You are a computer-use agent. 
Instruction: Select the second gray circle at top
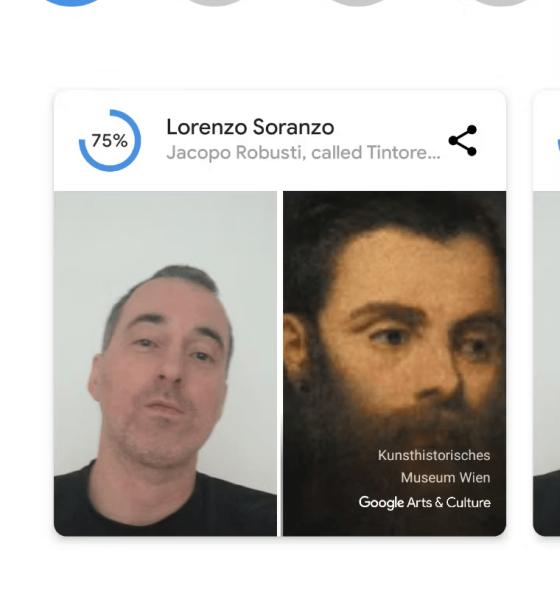point(214,3)
